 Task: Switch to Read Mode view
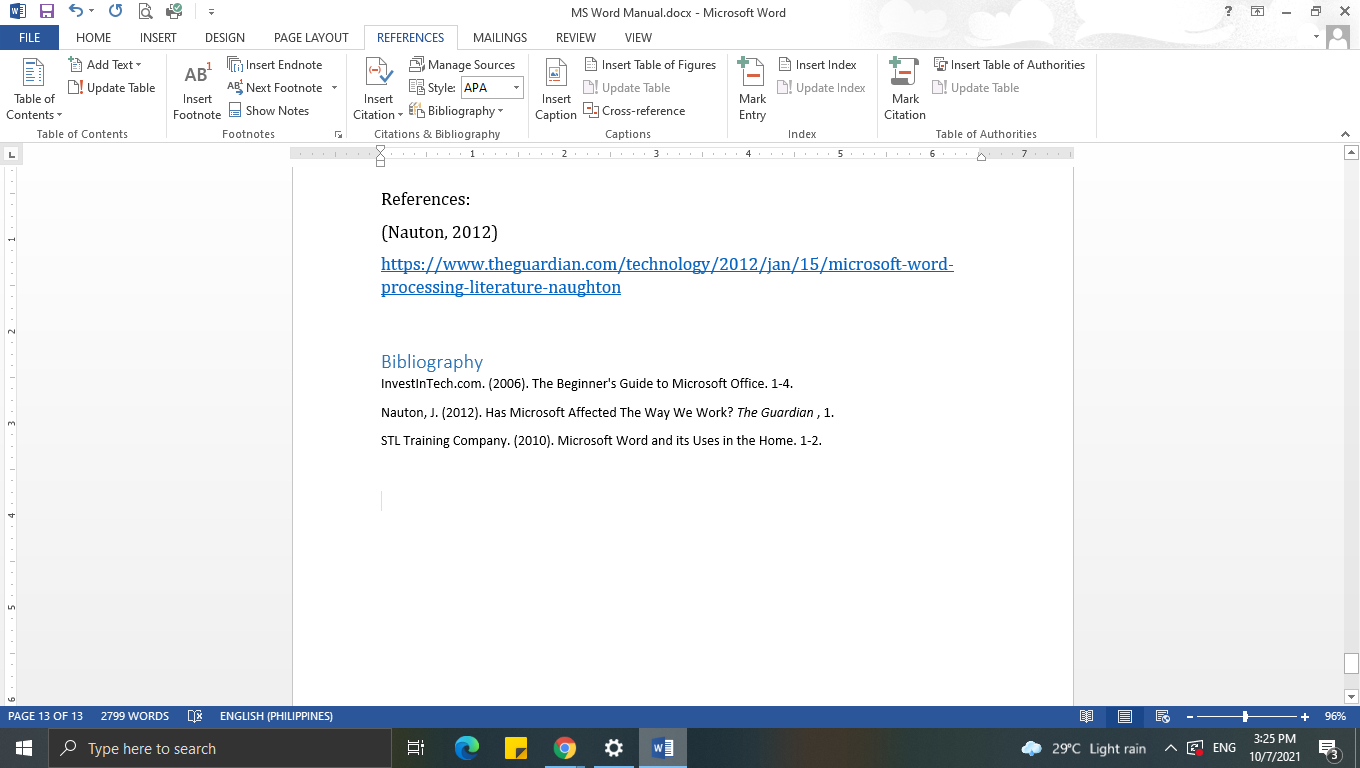coord(1086,716)
